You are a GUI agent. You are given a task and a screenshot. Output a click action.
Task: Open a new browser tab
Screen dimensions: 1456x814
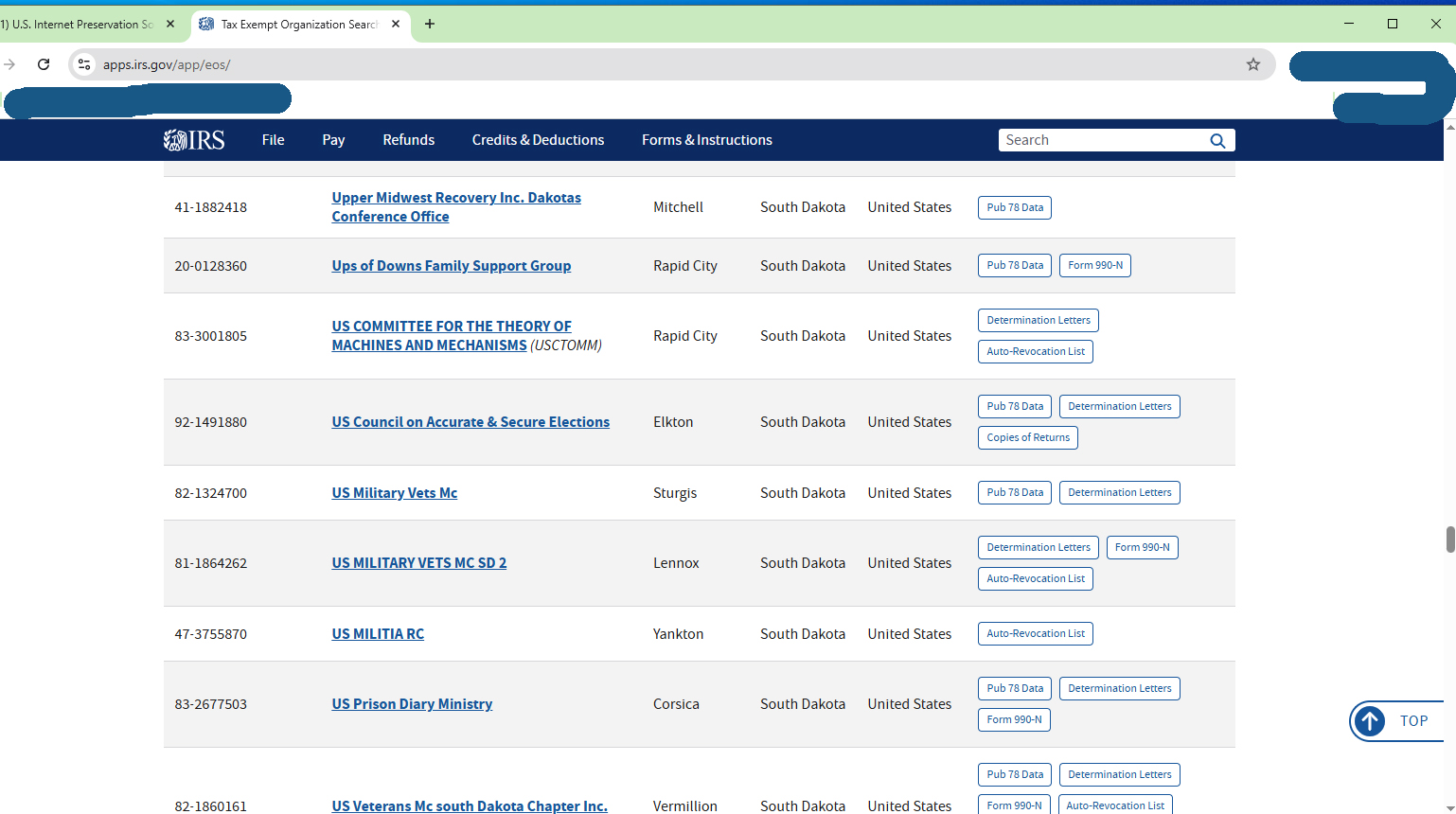tap(430, 24)
